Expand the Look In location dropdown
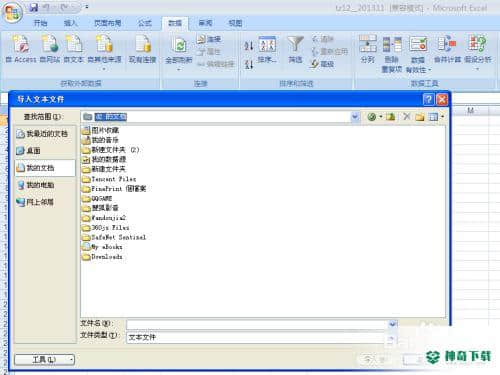This screenshot has height=375, width=500. point(355,117)
